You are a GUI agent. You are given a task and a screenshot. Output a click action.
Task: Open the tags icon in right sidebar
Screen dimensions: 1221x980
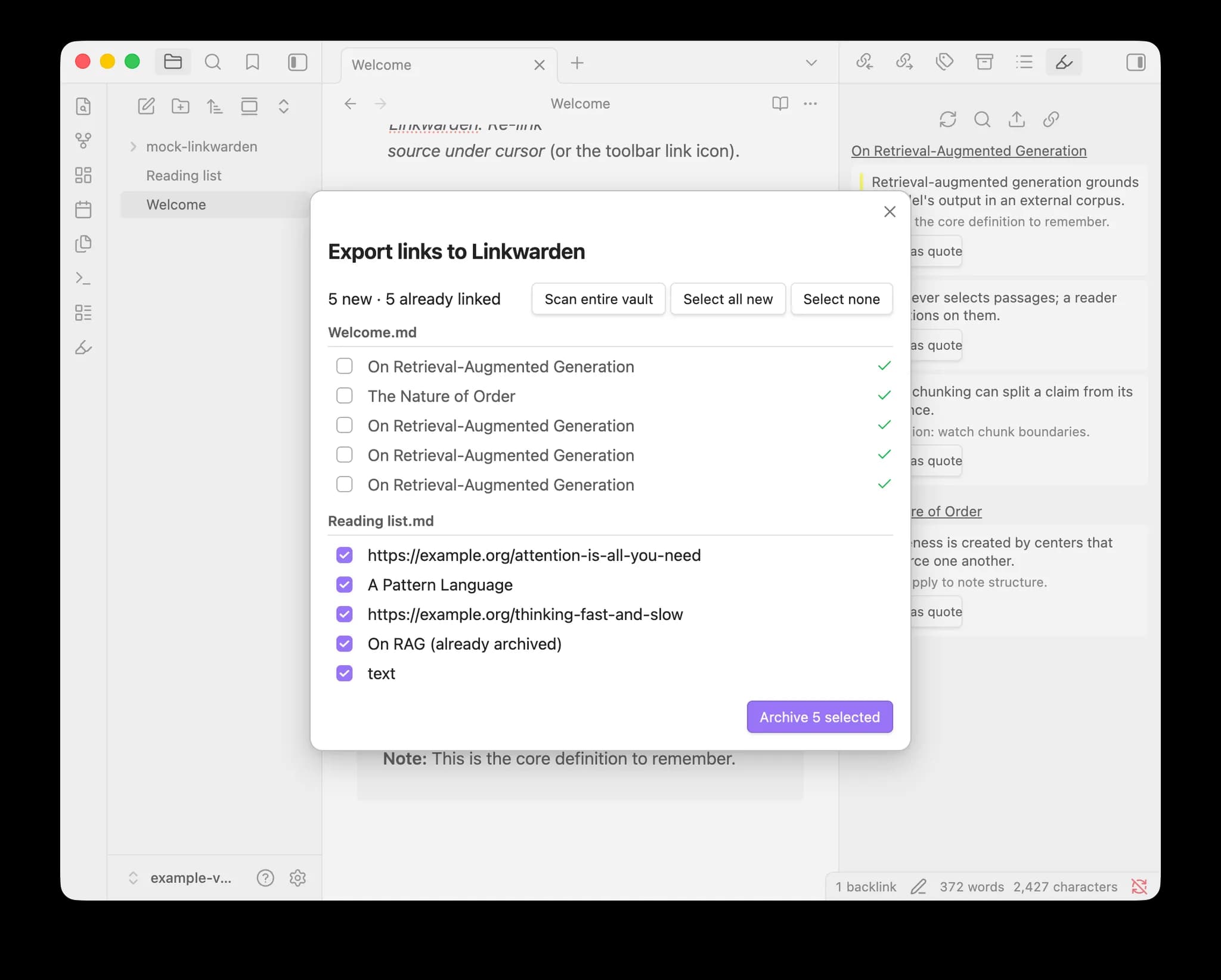[x=944, y=62]
